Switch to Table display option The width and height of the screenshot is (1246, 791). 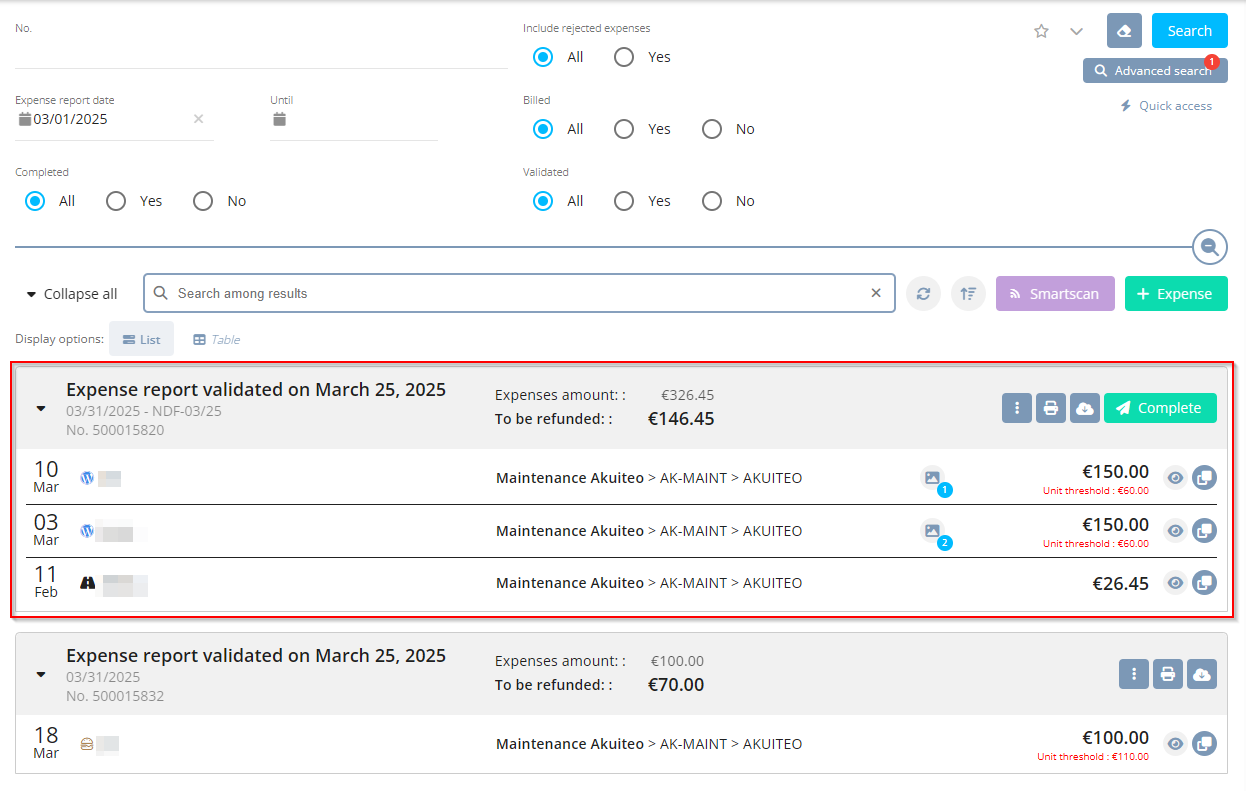pos(216,340)
